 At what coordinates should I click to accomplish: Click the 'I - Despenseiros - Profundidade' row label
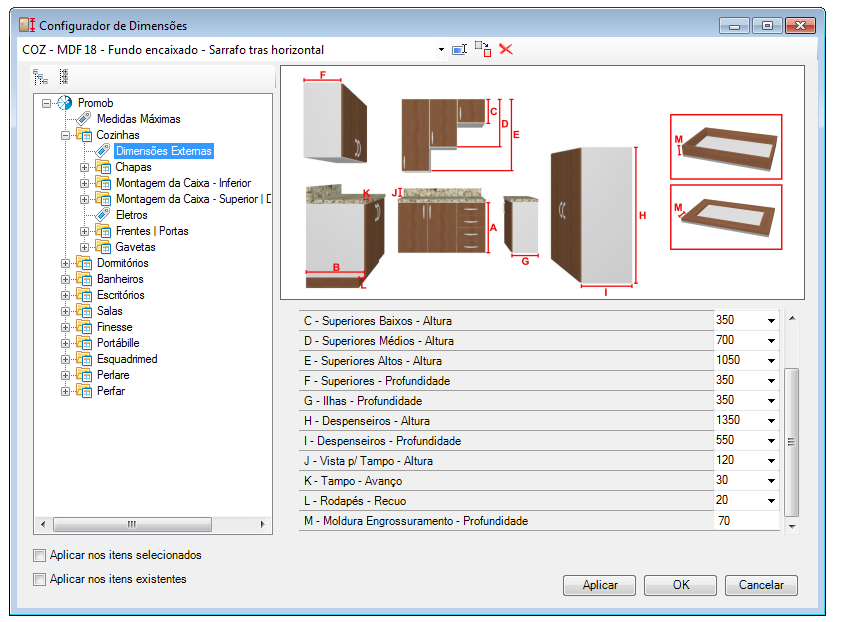pos(383,441)
